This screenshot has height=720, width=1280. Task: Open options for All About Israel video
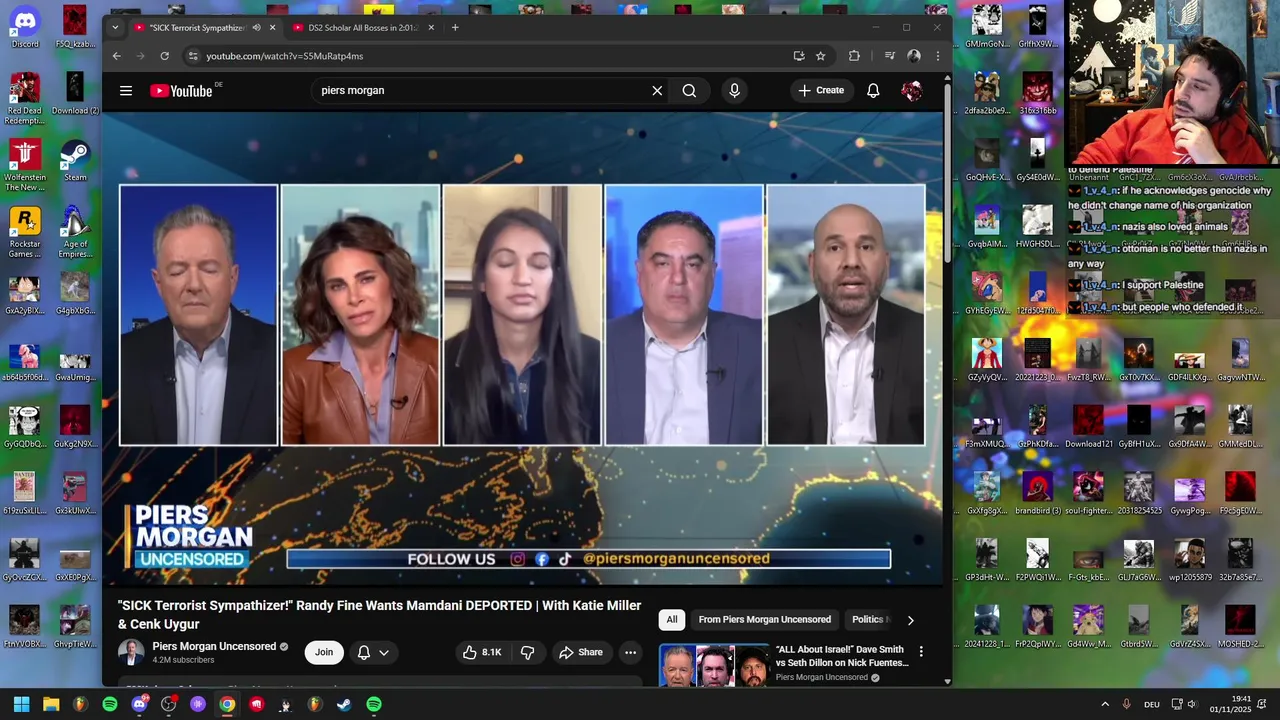(921, 652)
